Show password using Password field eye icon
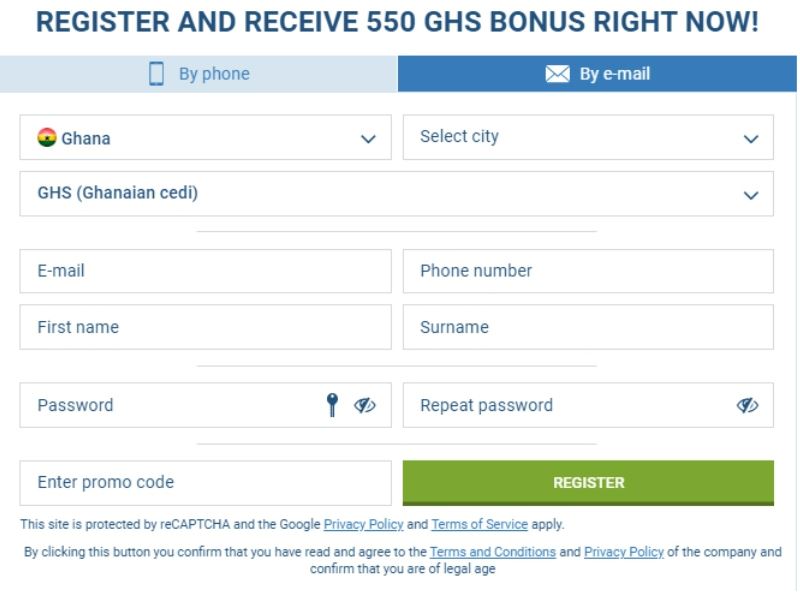Viewport: 800px width, 599px height. coord(364,405)
